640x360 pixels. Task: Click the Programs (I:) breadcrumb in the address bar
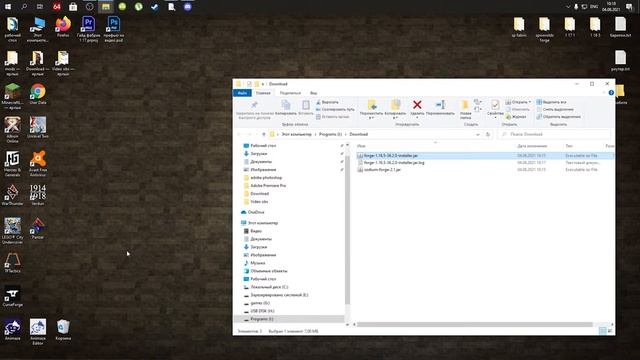click(330, 134)
